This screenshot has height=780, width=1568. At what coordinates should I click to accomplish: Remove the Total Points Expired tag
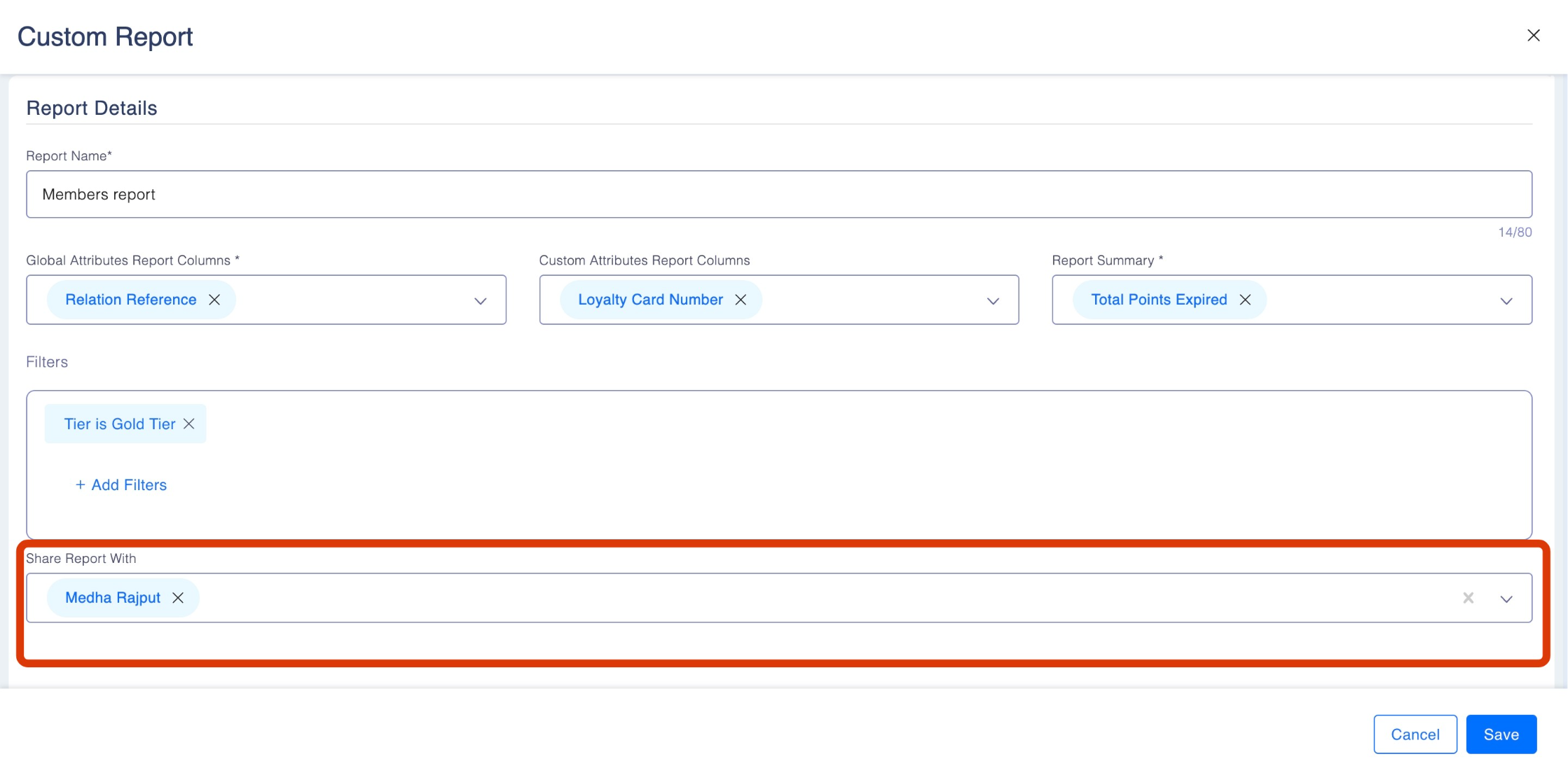(x=1245, y=300)
